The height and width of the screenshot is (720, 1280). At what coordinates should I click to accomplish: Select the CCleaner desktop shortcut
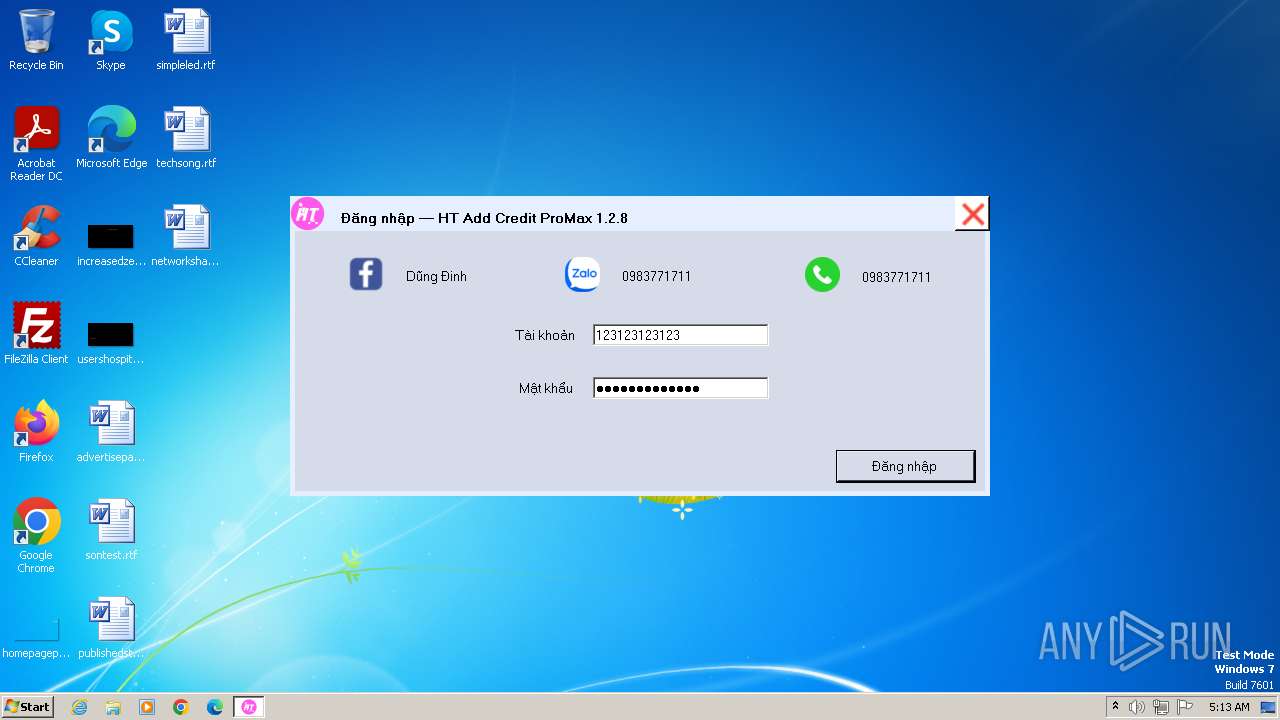36,236
